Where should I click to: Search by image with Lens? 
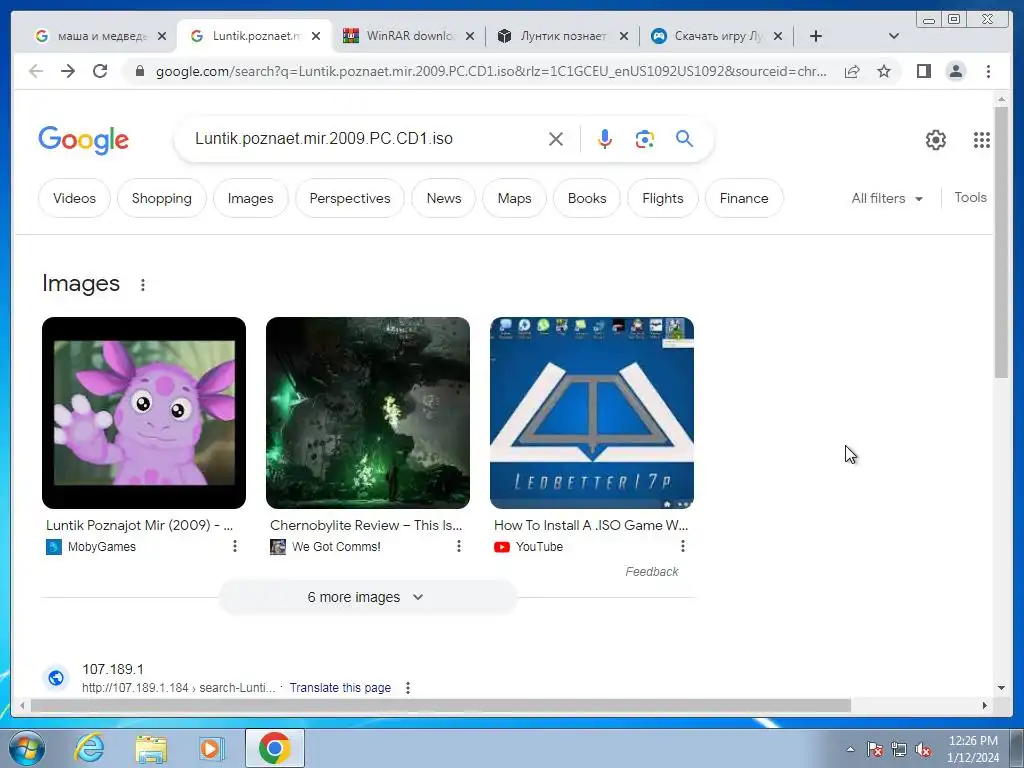645,139
